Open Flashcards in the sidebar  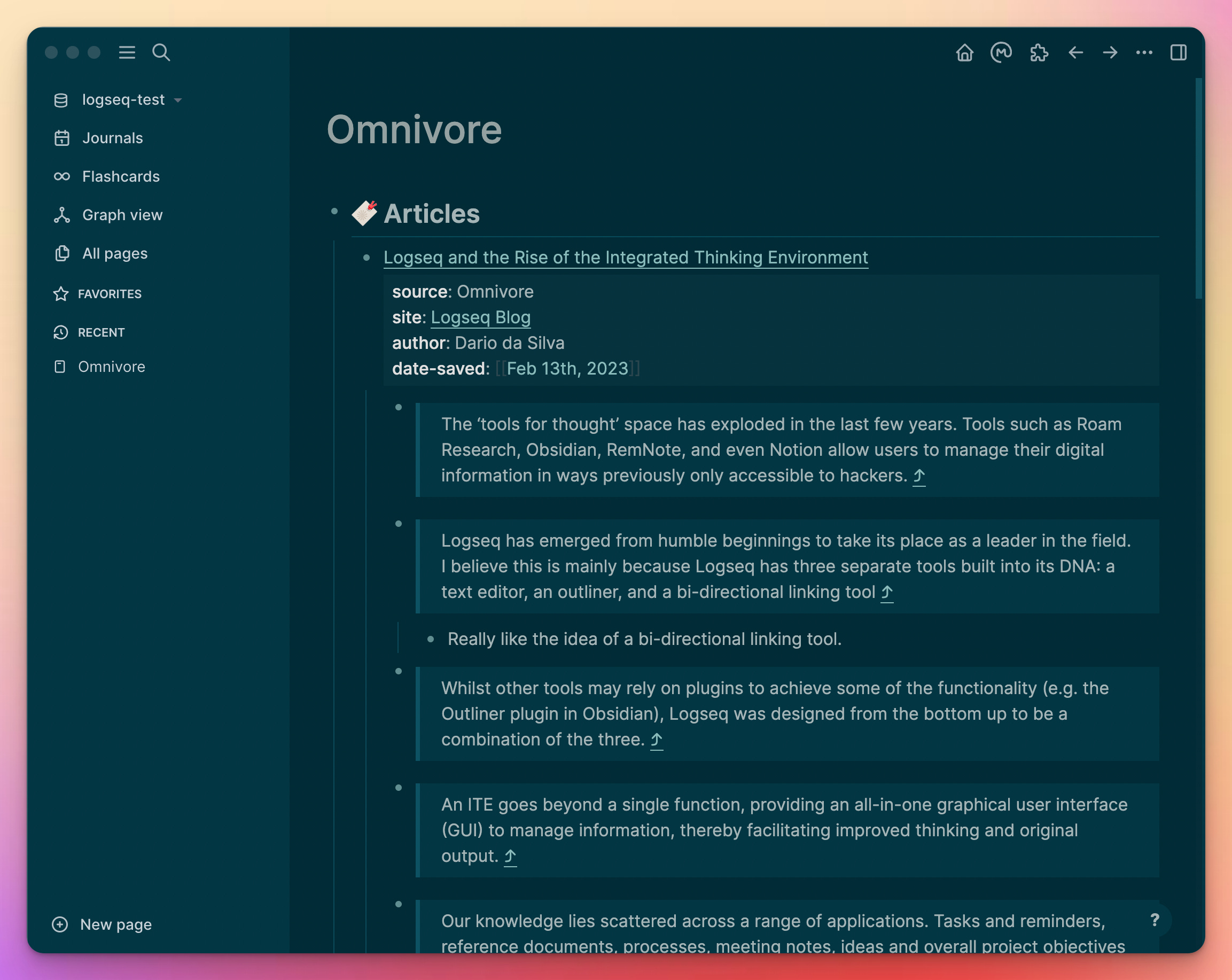(121, 176)
